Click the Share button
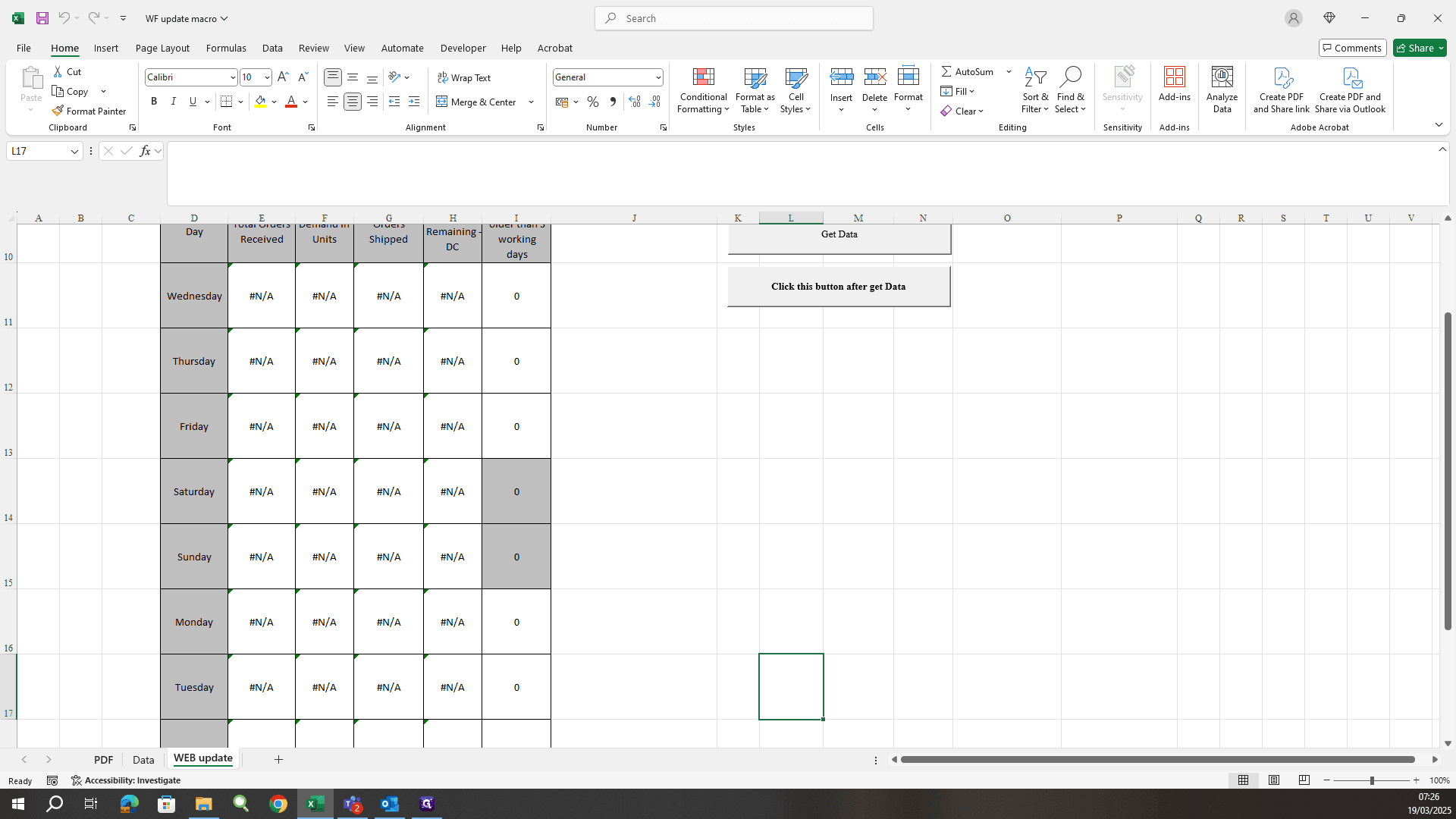Screen dimensions: 1456x819 (1420, 48)
